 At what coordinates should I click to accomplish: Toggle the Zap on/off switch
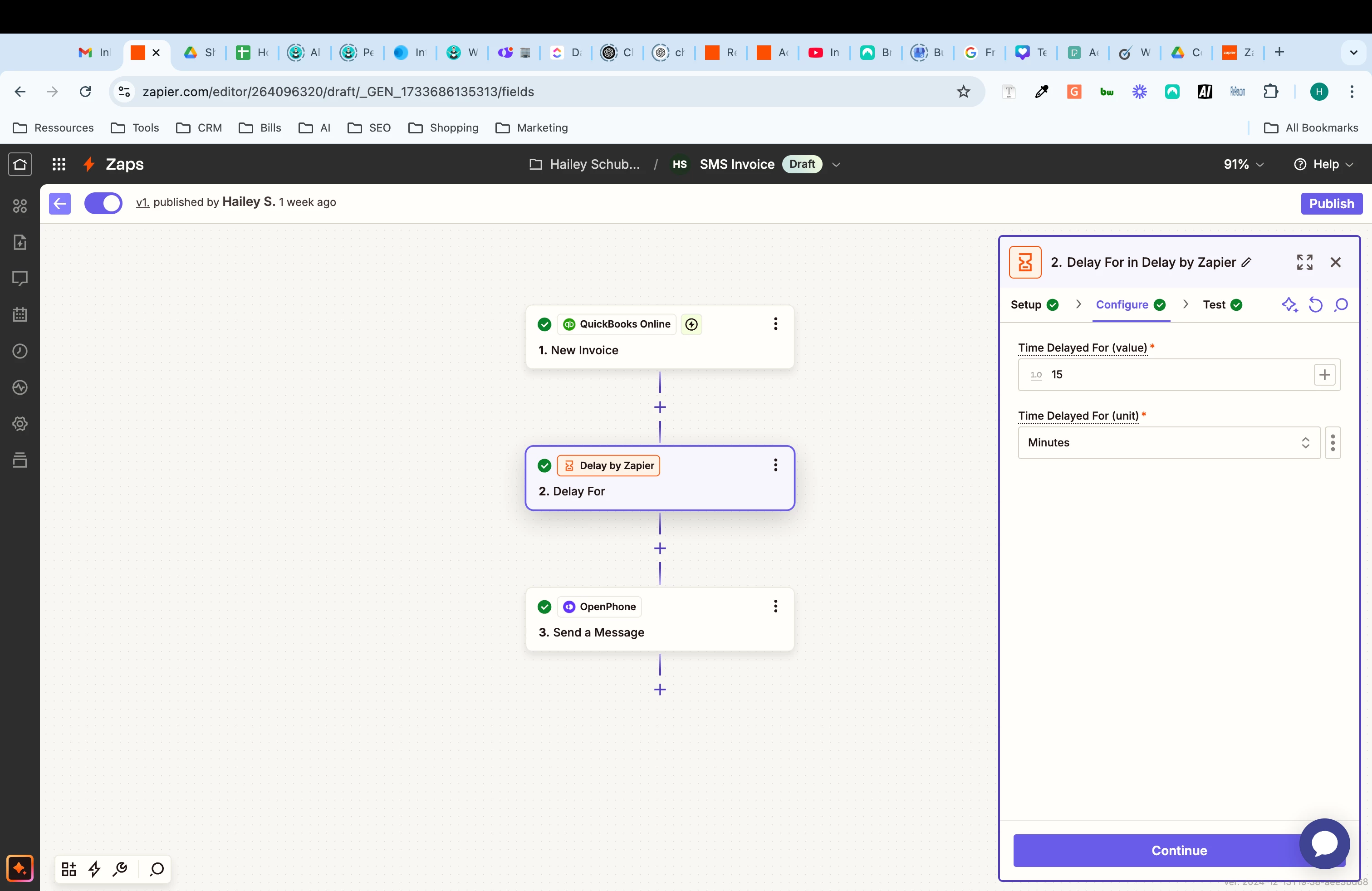click(103, 203)
